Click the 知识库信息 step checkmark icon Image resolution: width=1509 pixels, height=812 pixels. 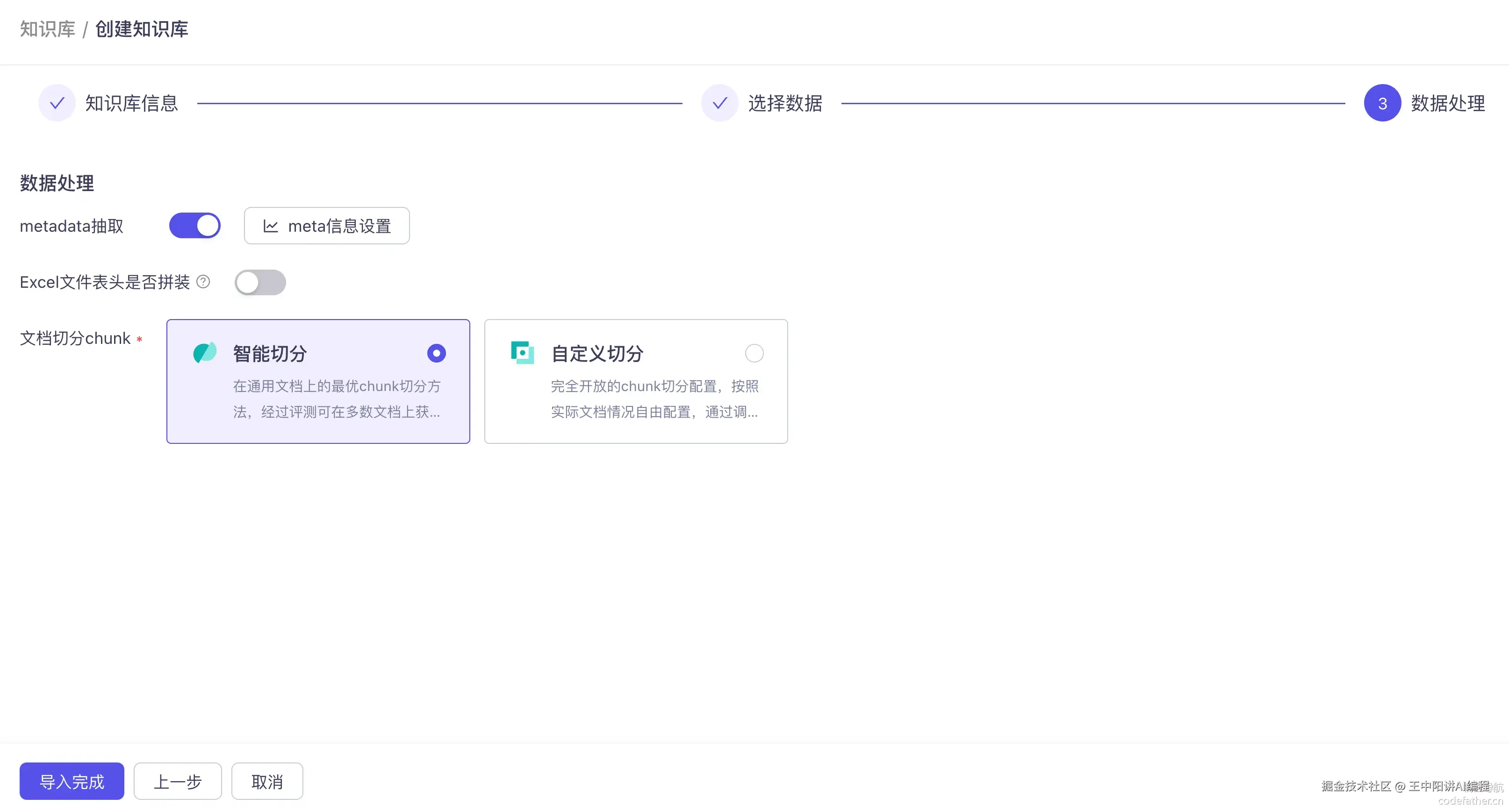point(57,103)
